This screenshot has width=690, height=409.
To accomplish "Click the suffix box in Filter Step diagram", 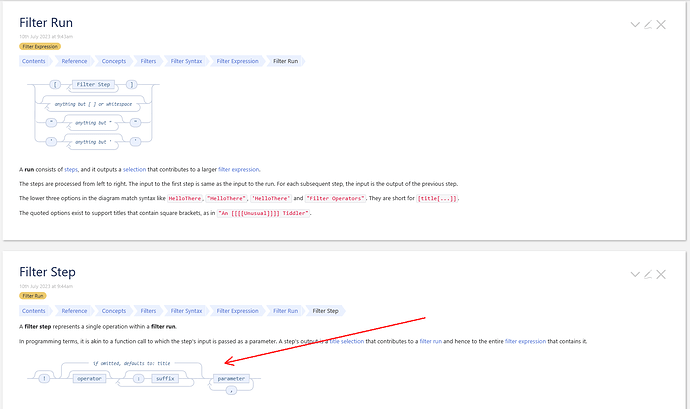I will (x=165, y=379).
